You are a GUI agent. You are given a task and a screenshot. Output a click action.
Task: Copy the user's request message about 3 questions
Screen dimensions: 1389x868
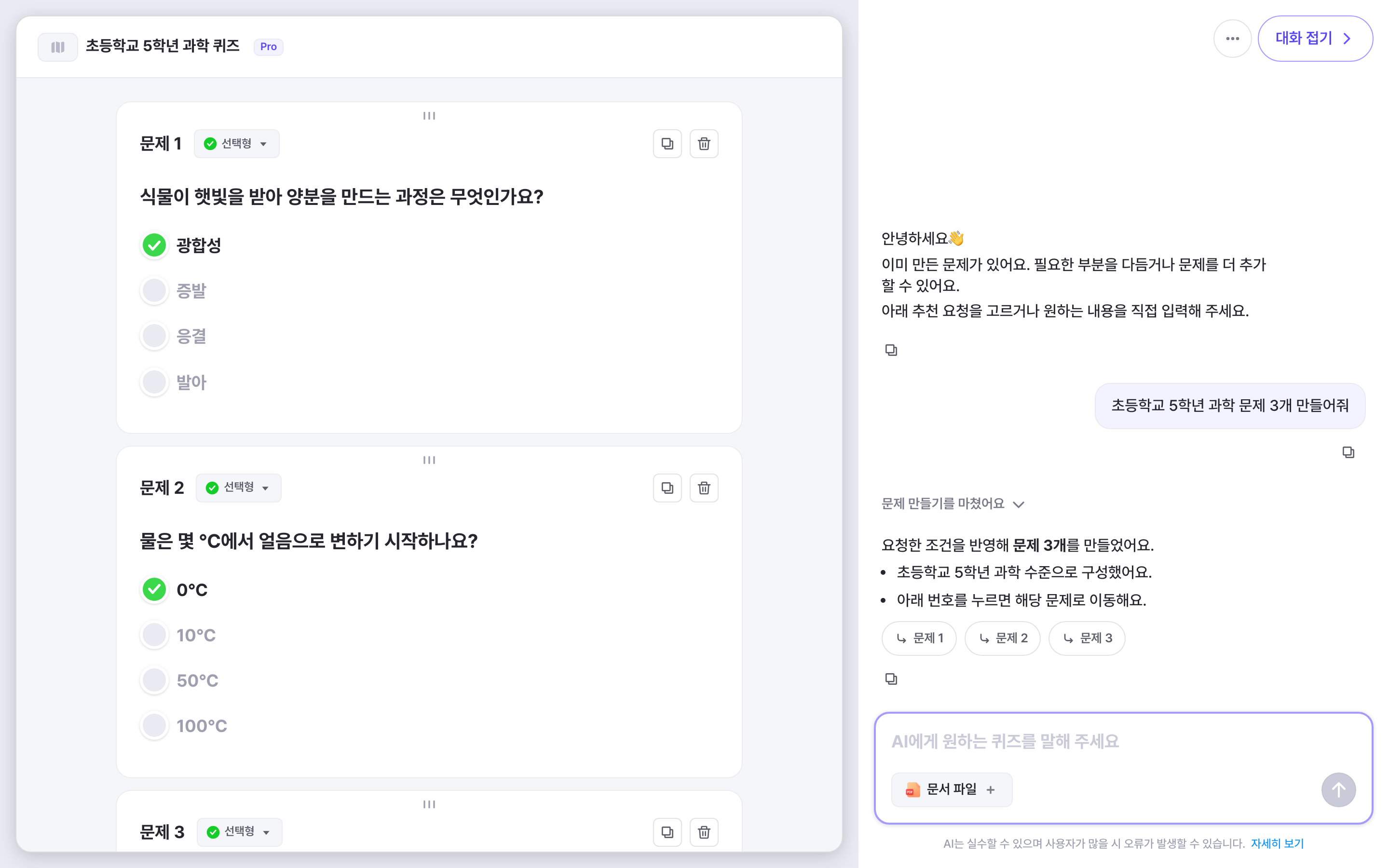pos(1348,452)
